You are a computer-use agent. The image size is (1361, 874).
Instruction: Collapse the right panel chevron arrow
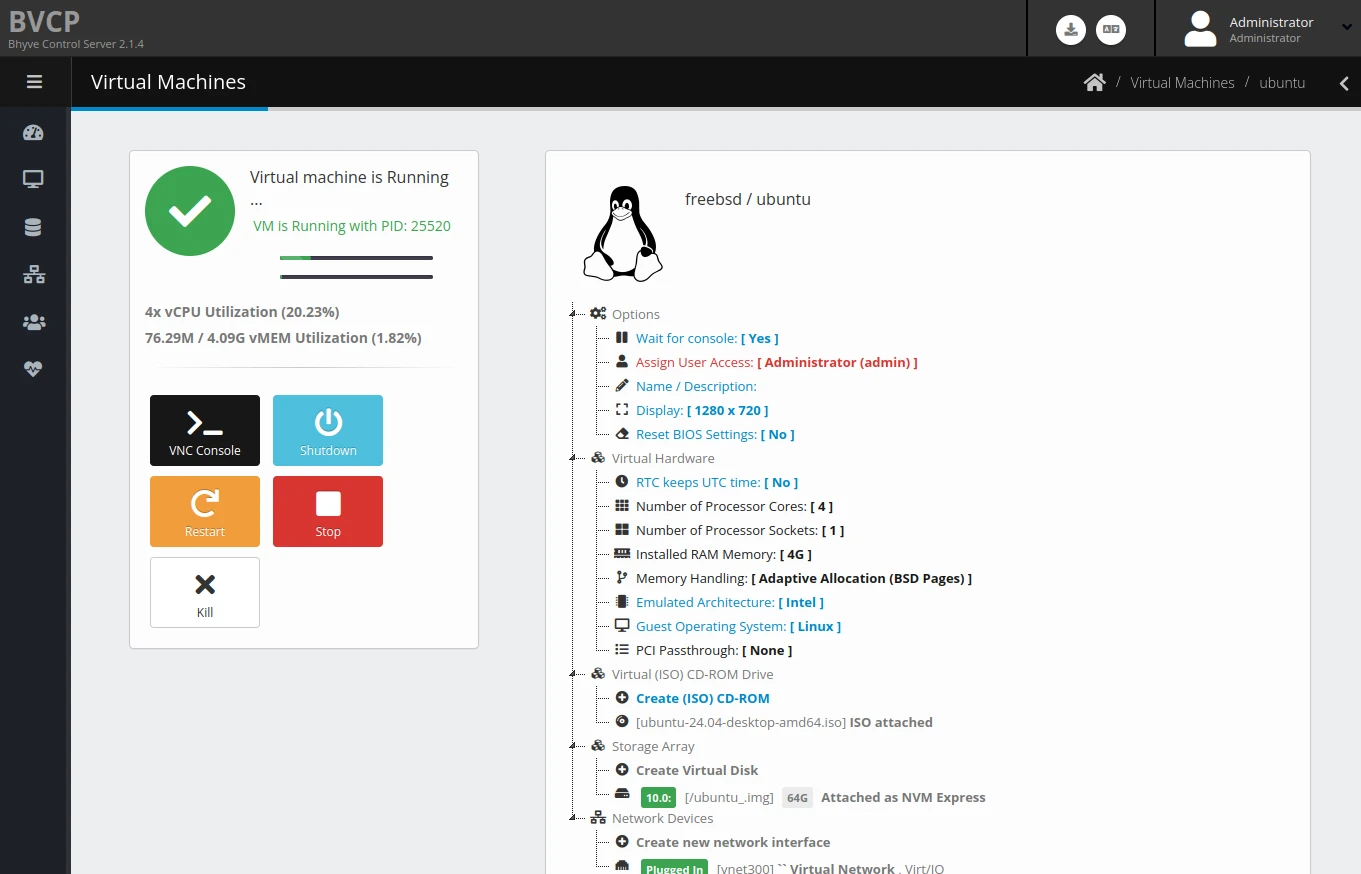point(1344,83)
